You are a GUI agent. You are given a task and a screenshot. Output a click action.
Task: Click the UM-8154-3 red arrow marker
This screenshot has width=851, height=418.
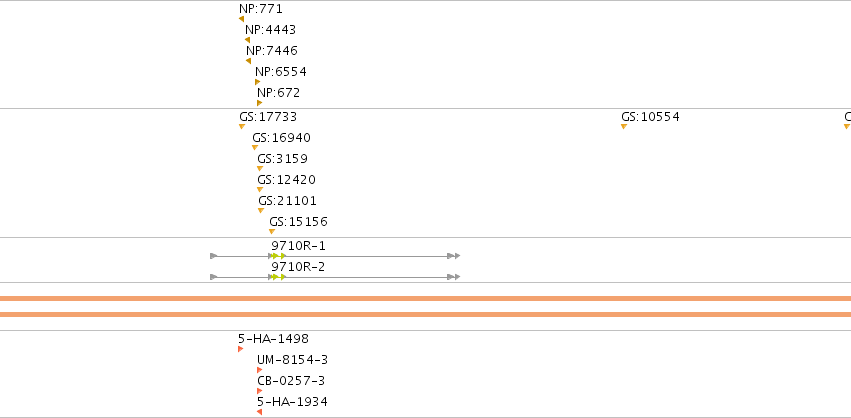(x=259, y=370)
